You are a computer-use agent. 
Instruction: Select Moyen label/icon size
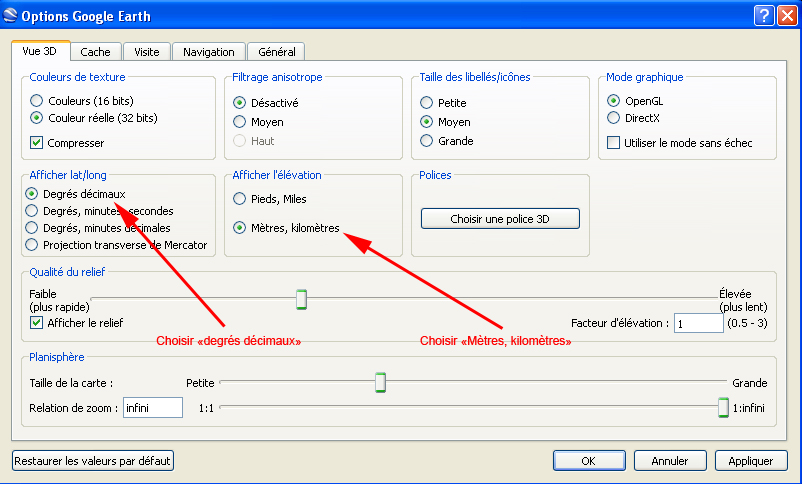pyautogui.click(x=427, y=122)
